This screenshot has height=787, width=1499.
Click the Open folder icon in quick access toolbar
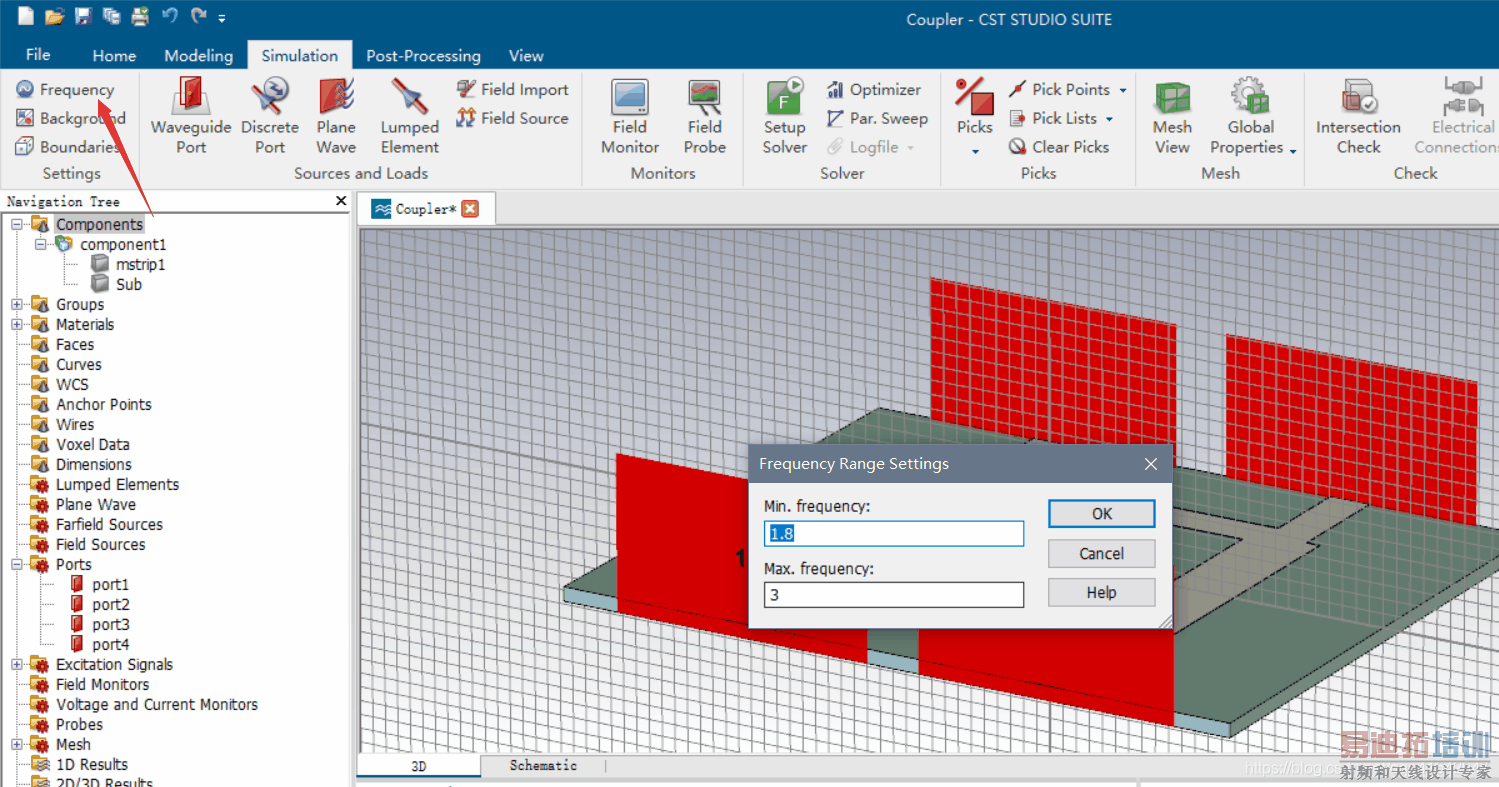coord(55,16)
